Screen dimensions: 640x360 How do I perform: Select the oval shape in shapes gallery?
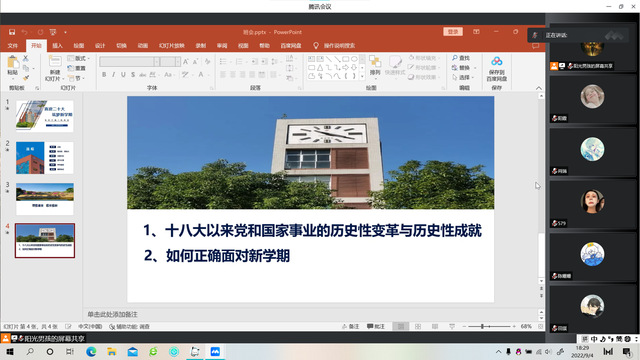[x=354, y=59]
